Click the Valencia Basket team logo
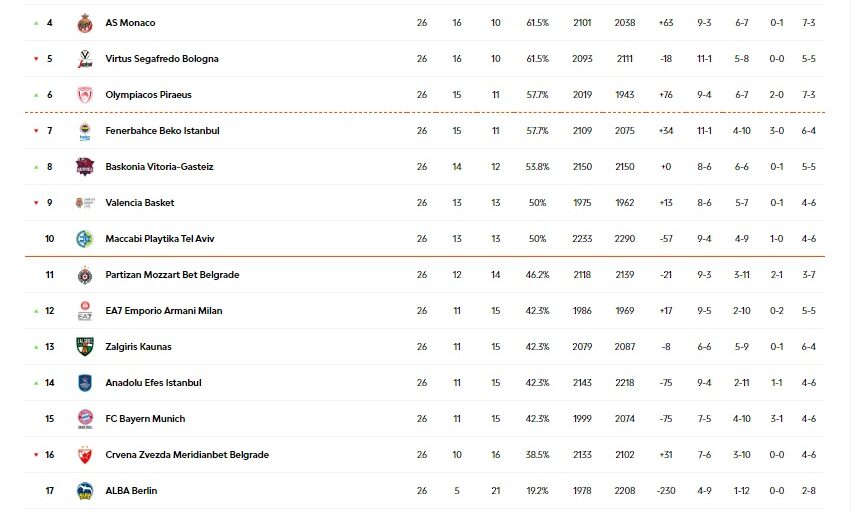The height and width of the screenshot is (513, 851). click(85, 203)
